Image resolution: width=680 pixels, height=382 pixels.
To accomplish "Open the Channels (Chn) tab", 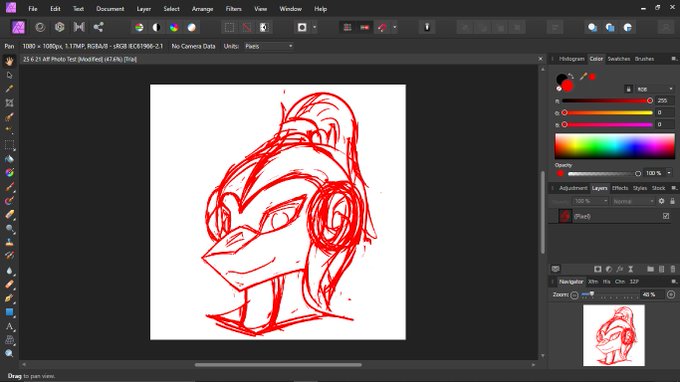I will tap(620, 282).
